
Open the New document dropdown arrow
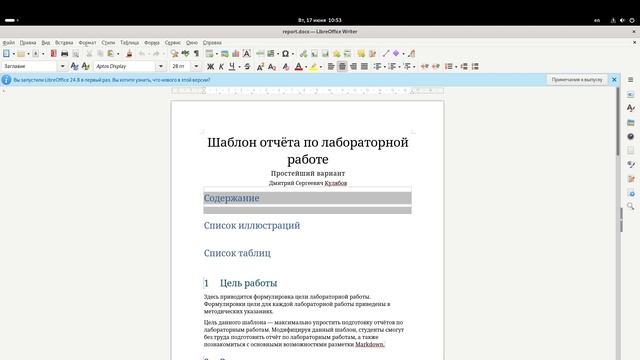click(x=13, y=54)
